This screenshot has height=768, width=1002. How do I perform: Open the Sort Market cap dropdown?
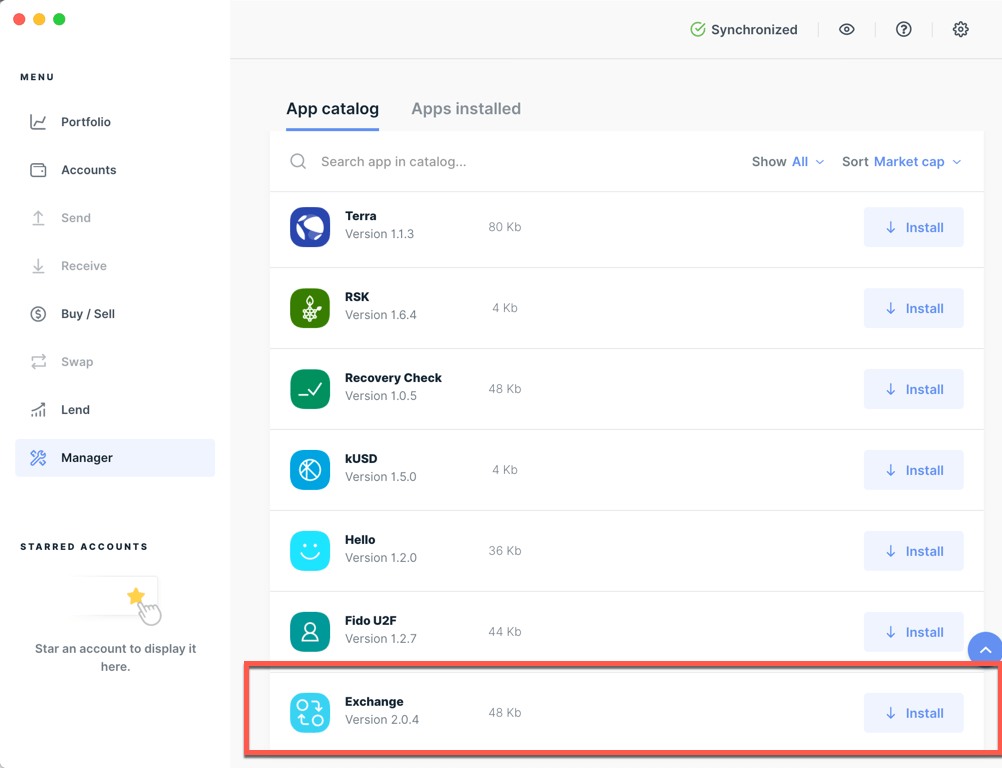902,162
